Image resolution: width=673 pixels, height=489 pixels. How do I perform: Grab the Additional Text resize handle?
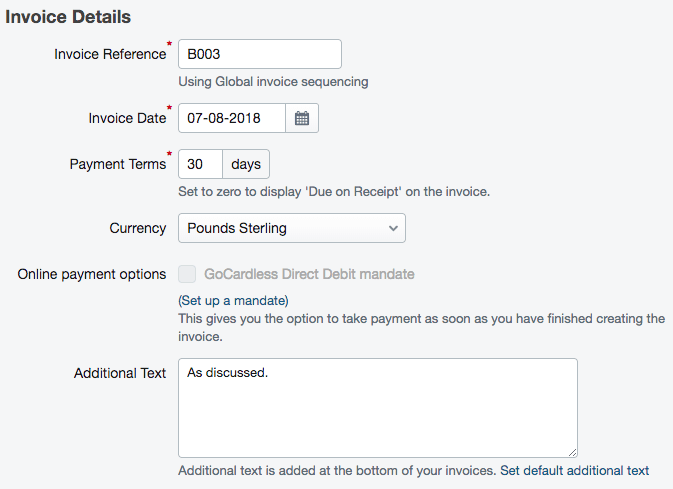572,453
